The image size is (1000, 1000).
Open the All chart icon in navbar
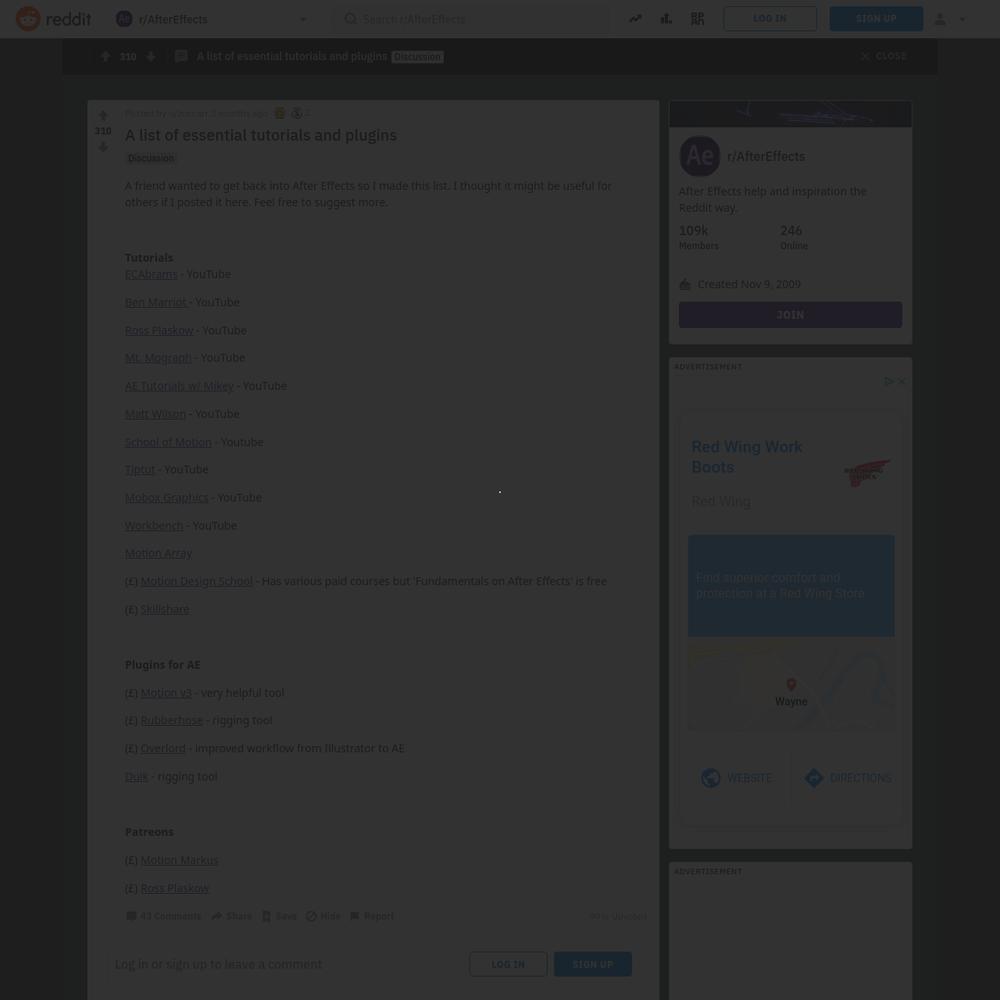coord(666,19)
